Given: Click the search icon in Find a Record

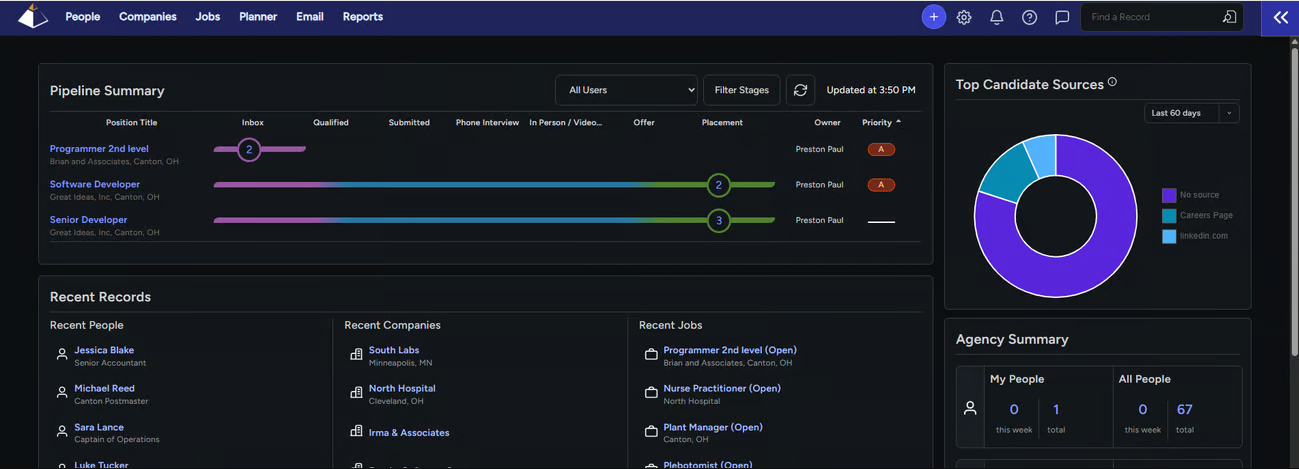Looking at the screenshot, I should pos(1229,17).
